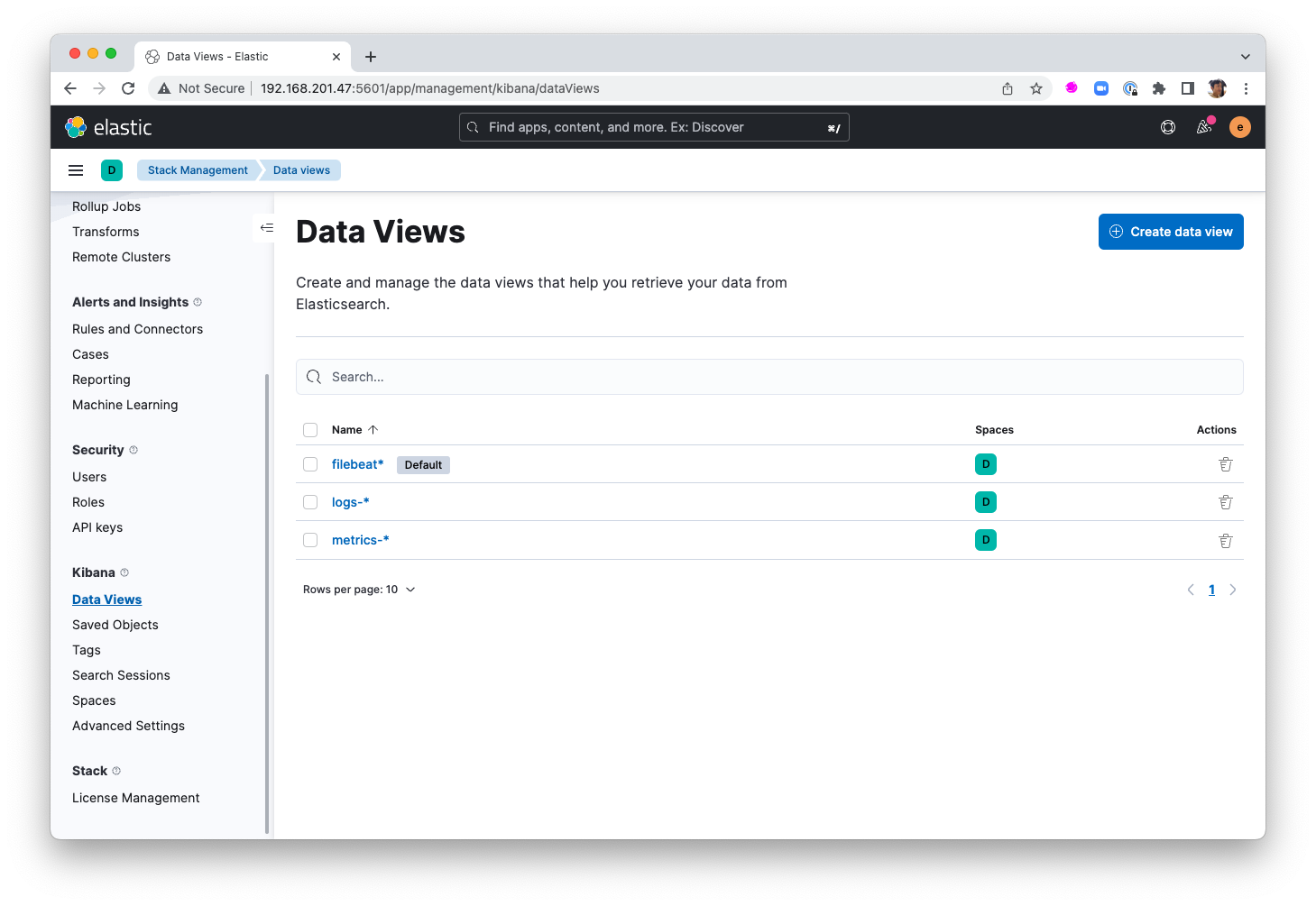The image size is (1316, 906).
Task: Toggle the select all rows checkbox
Action: click(310, 430)
